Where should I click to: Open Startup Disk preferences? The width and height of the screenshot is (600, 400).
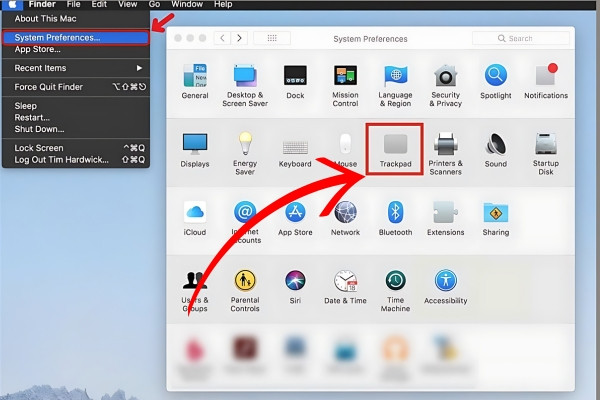pyautogui.click(x=546, y=153)
